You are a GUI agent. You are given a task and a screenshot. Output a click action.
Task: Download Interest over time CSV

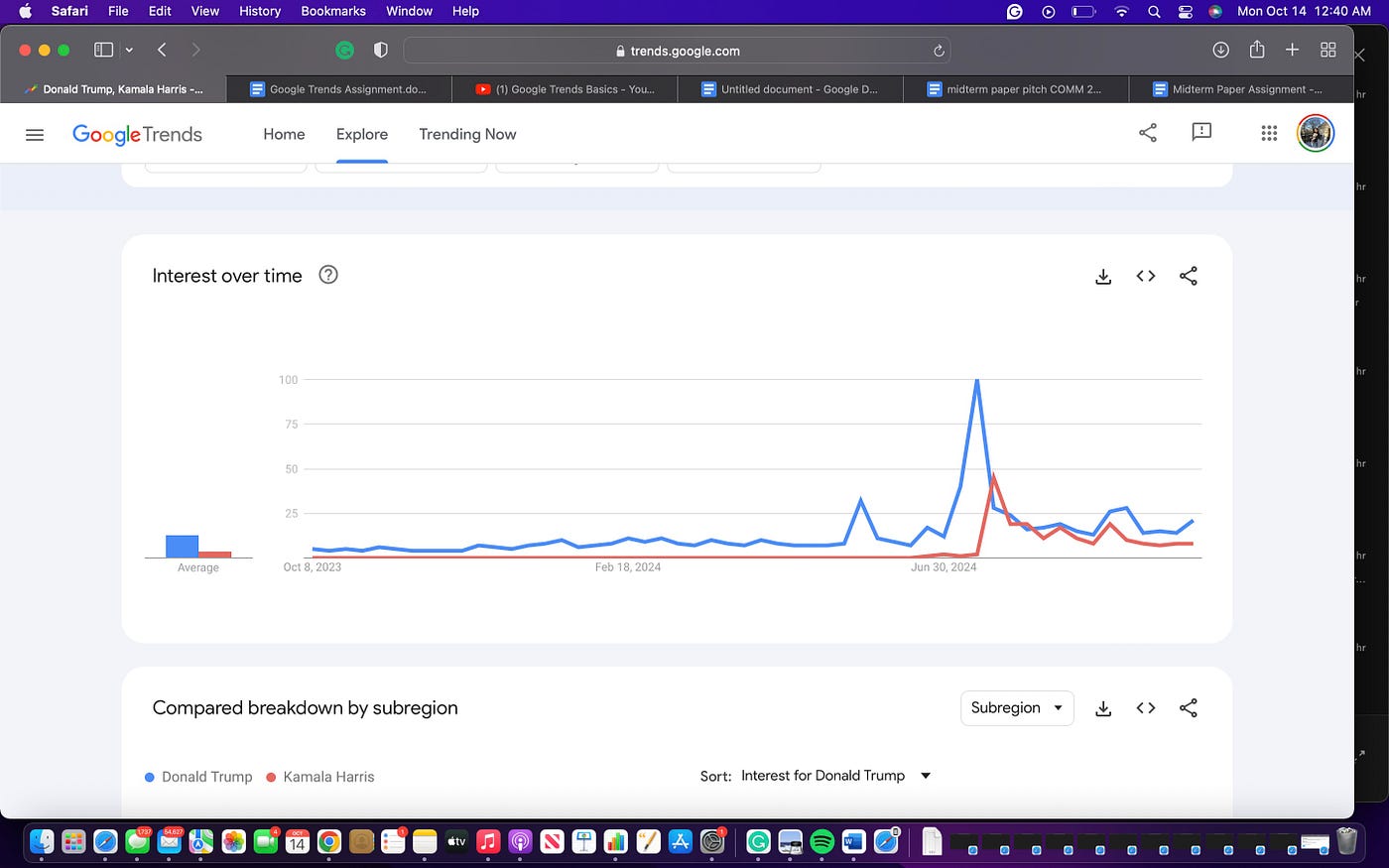1103,276
